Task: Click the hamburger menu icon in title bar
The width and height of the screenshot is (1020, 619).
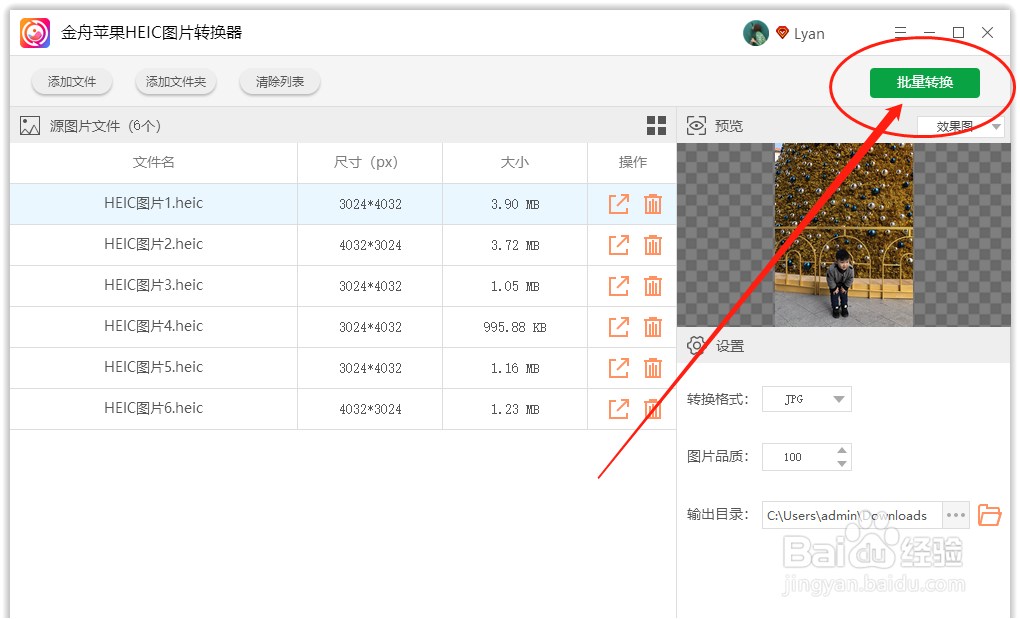Action: (x=899, y=32)
